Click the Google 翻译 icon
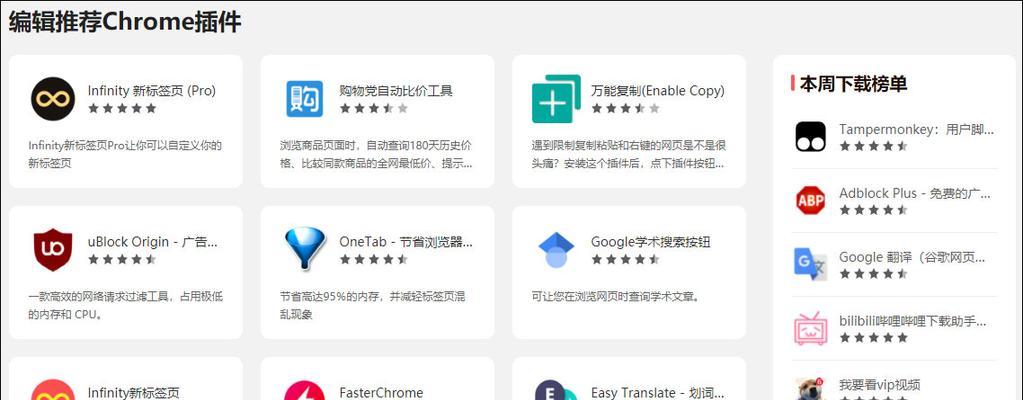Image resolution: width=1023 pixels, height=400 pixels. pos(810,264)
